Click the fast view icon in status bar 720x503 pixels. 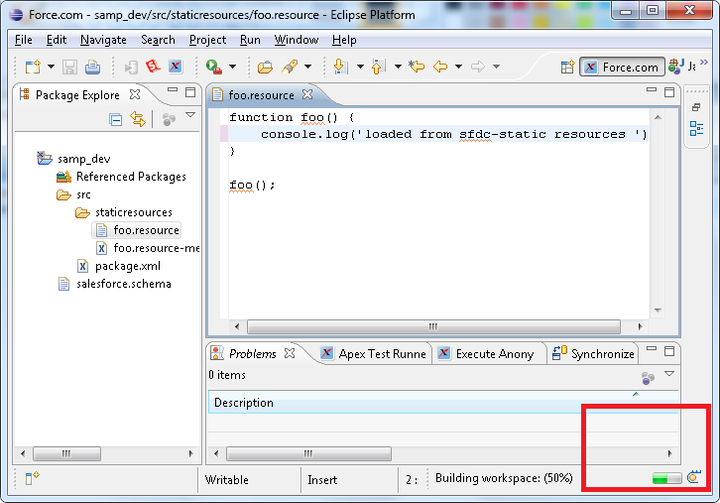point(32,478)
